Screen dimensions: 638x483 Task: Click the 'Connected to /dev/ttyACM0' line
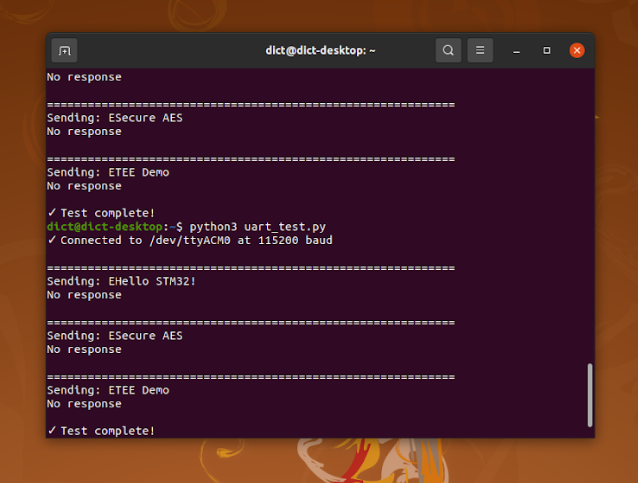pyautogui.click(x=190, y=240)
